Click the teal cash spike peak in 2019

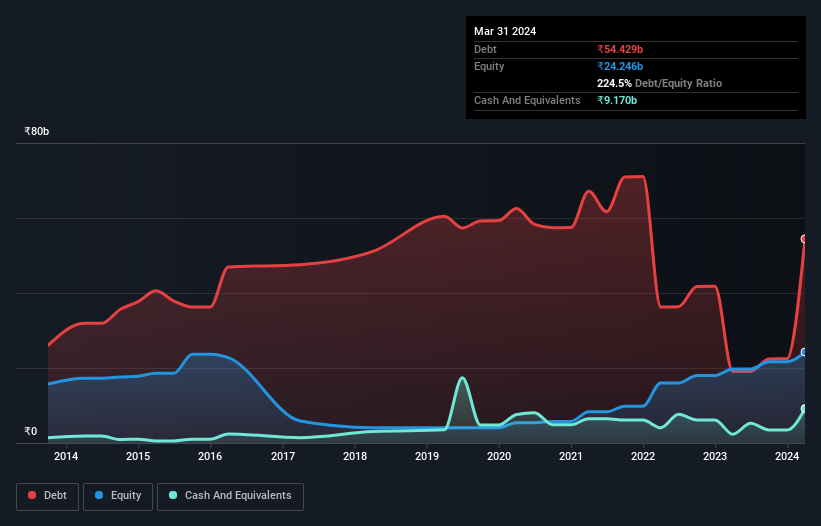462,378
